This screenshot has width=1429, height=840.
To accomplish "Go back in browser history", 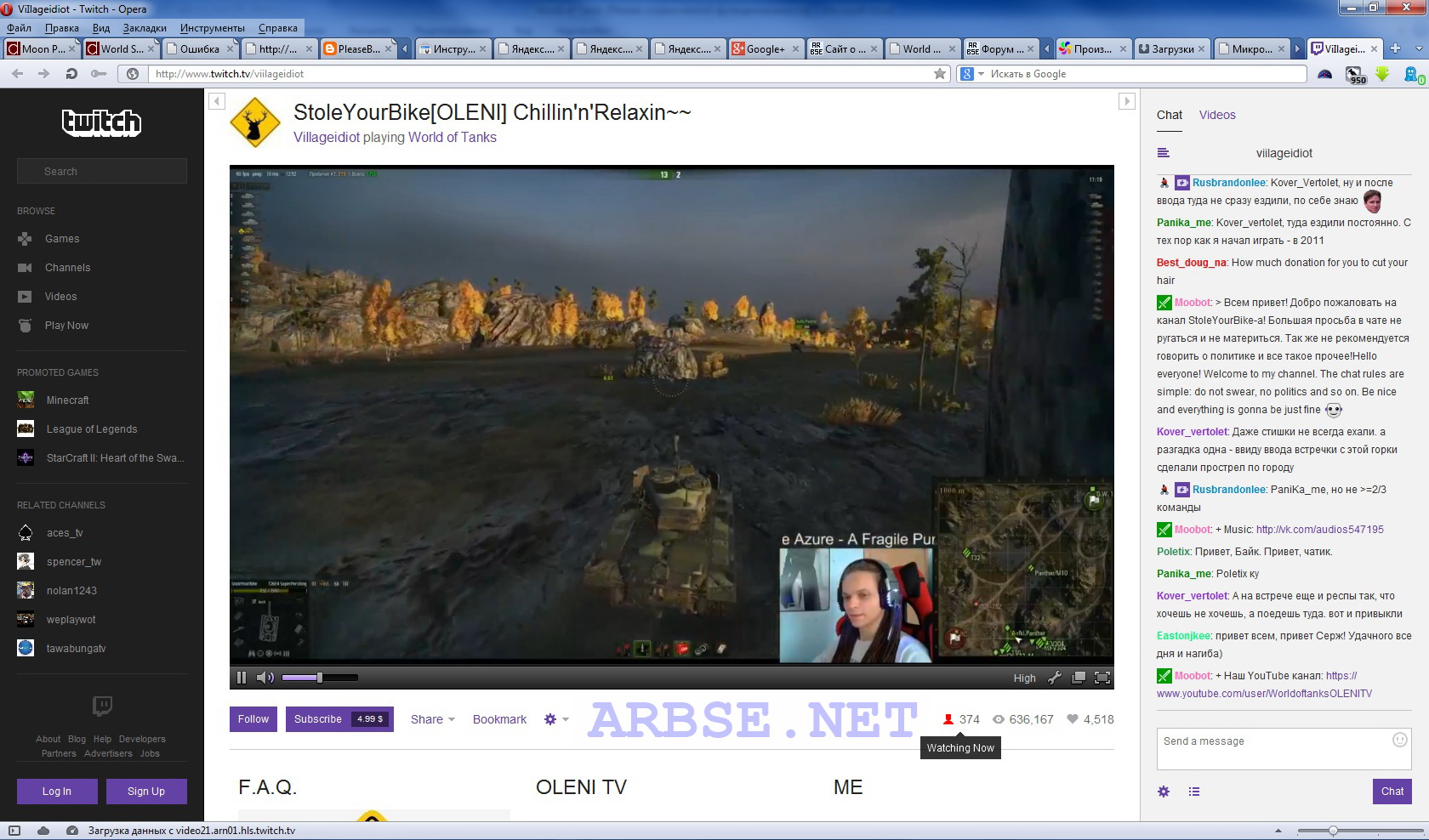I will 17,74.
